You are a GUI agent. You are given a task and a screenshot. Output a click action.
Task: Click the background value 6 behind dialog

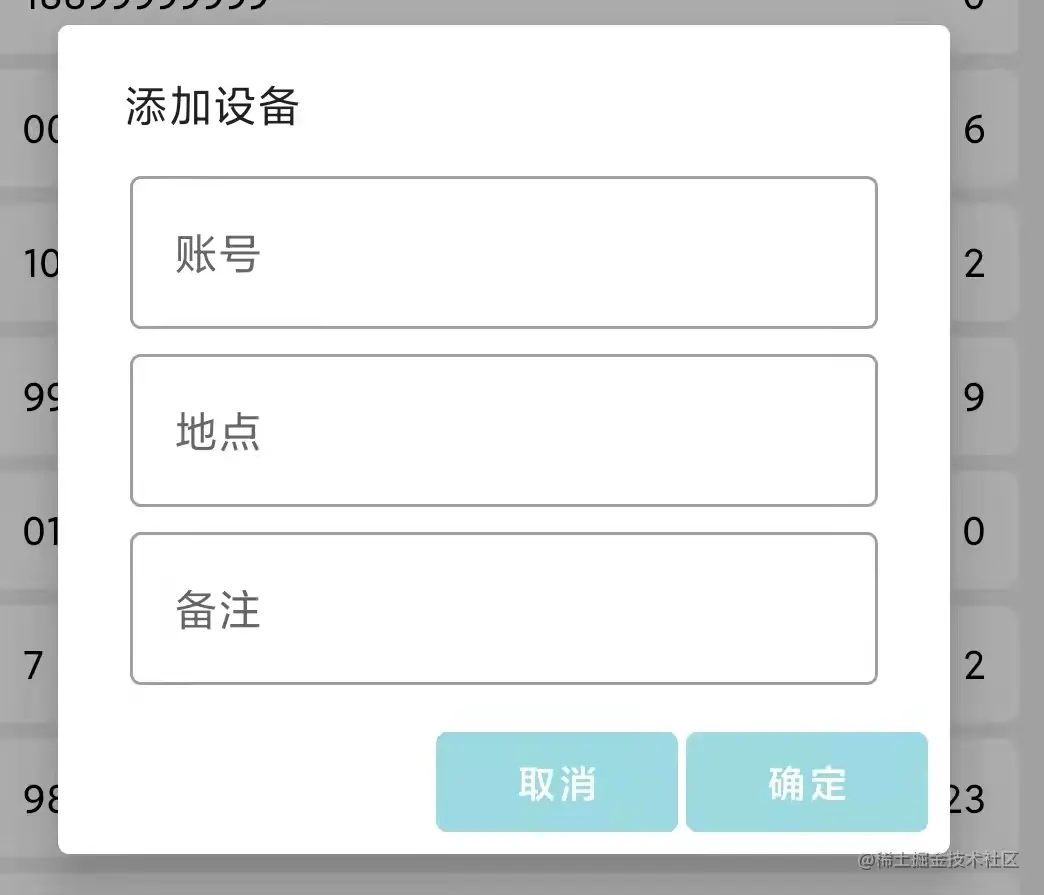click(975, 130)
